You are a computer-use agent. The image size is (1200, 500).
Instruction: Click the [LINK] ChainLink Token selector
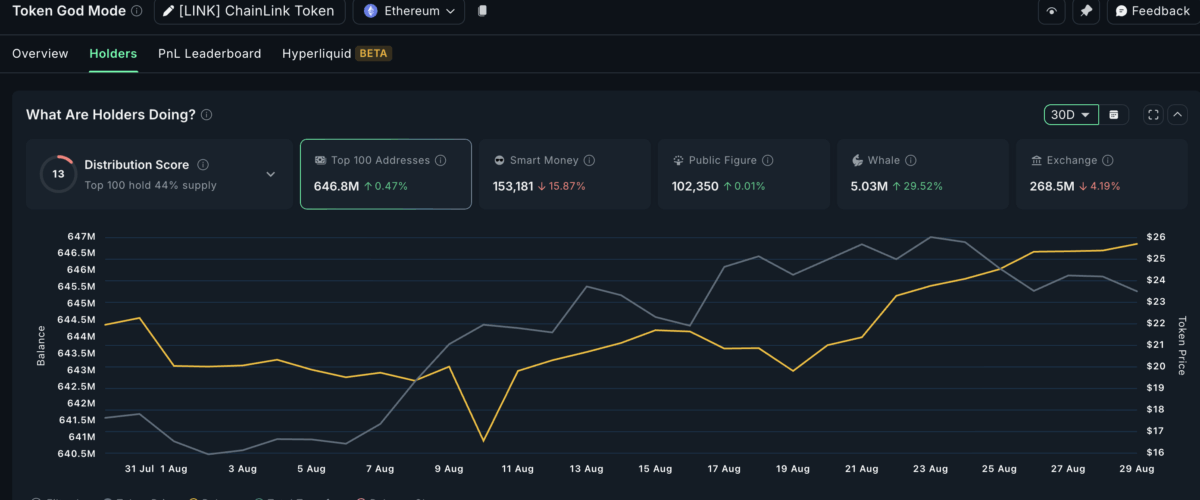click(250, 11)
